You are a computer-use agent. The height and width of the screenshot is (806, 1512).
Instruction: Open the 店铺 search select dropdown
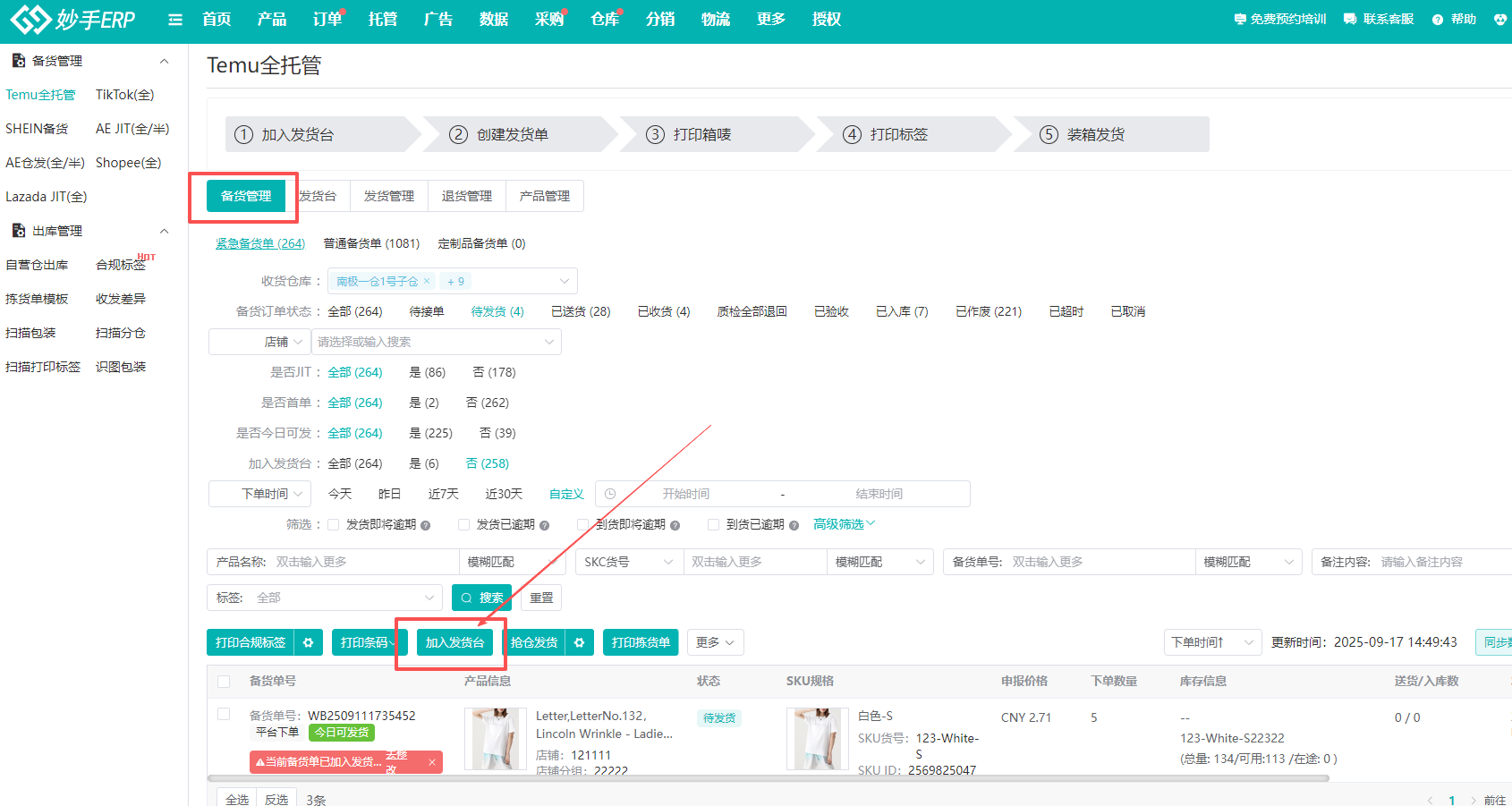coord(436,342)
